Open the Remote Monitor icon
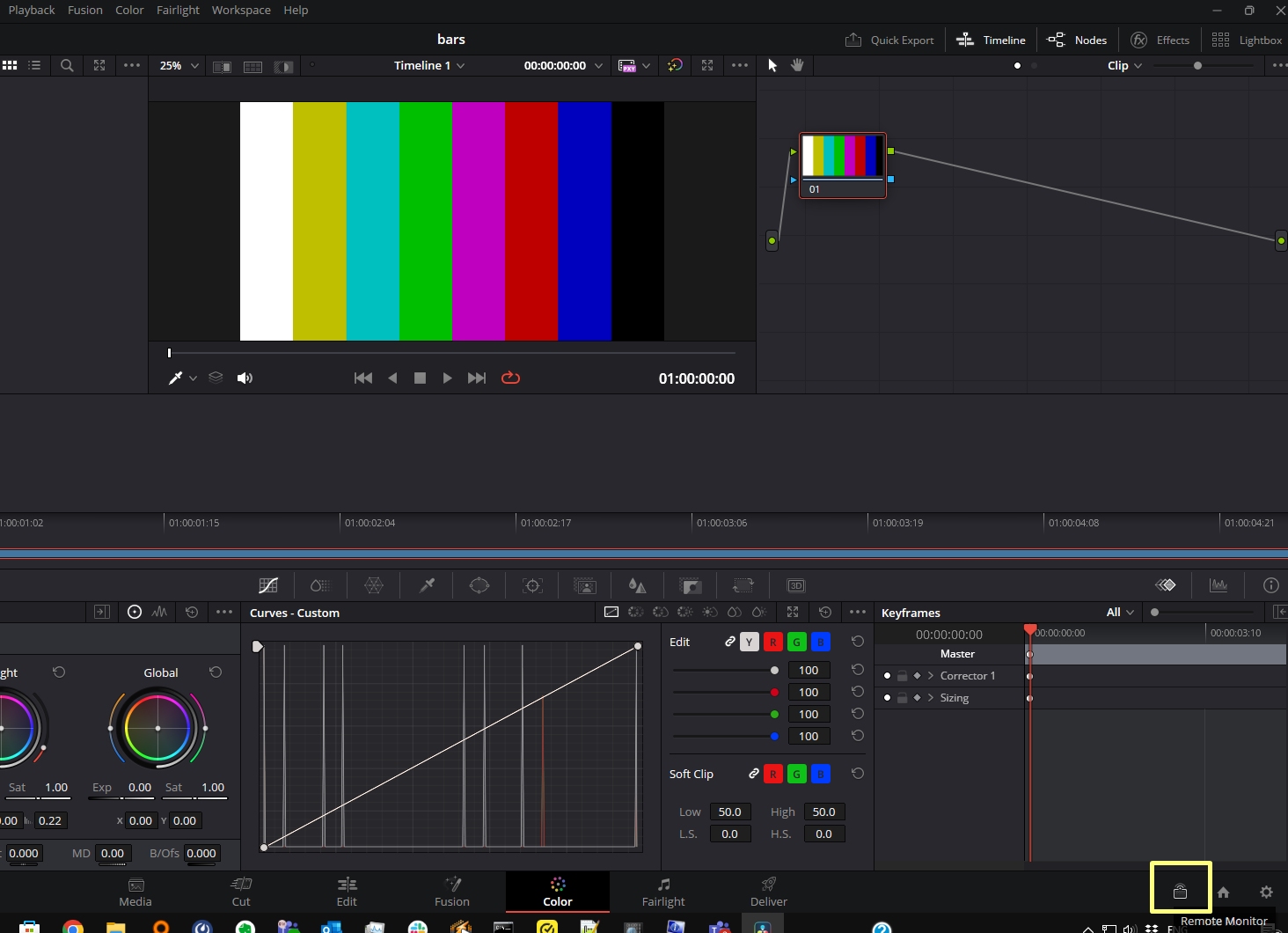This screenshot has height=933, width=1288. point(1181,892)
